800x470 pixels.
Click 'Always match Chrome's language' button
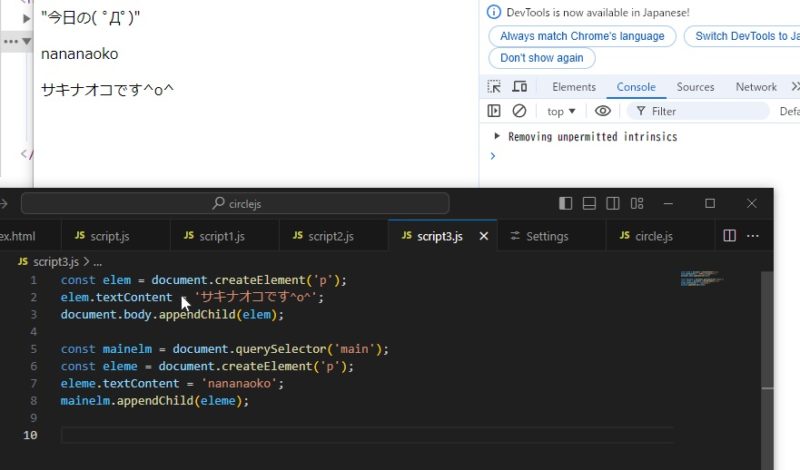[x=581, y=36]
